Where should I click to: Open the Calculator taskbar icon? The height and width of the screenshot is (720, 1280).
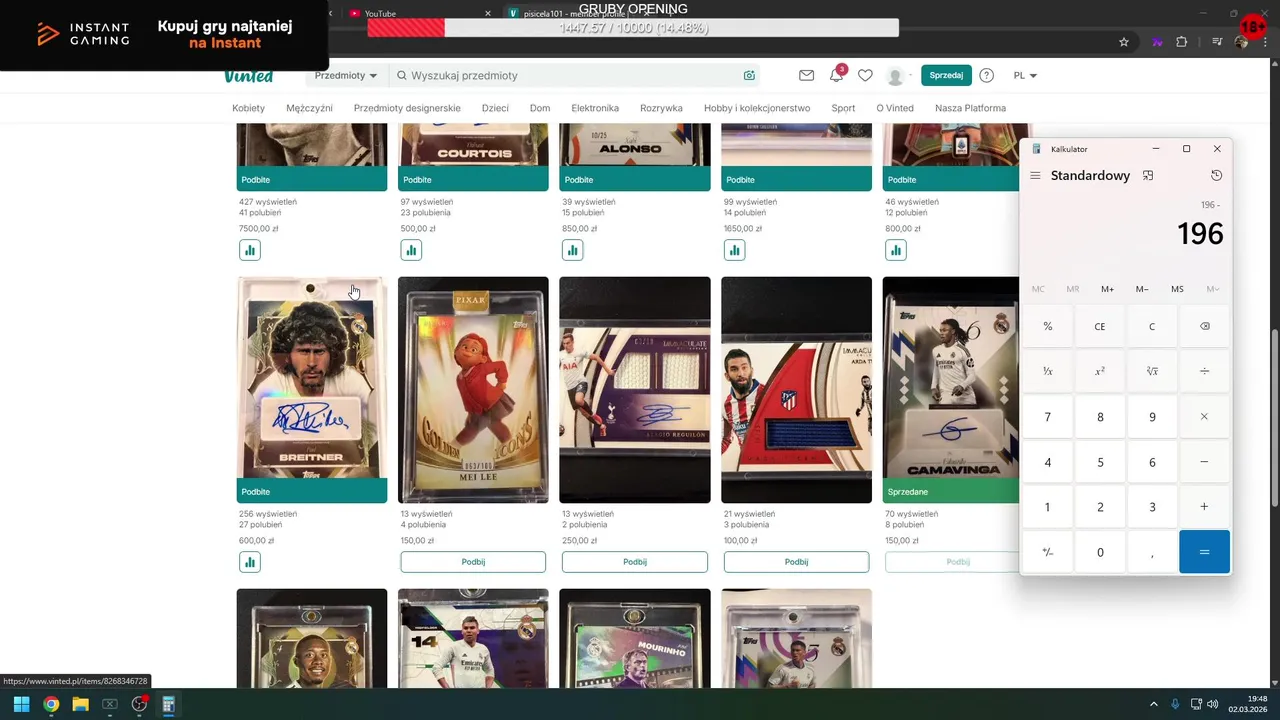(x=169, y=704)
